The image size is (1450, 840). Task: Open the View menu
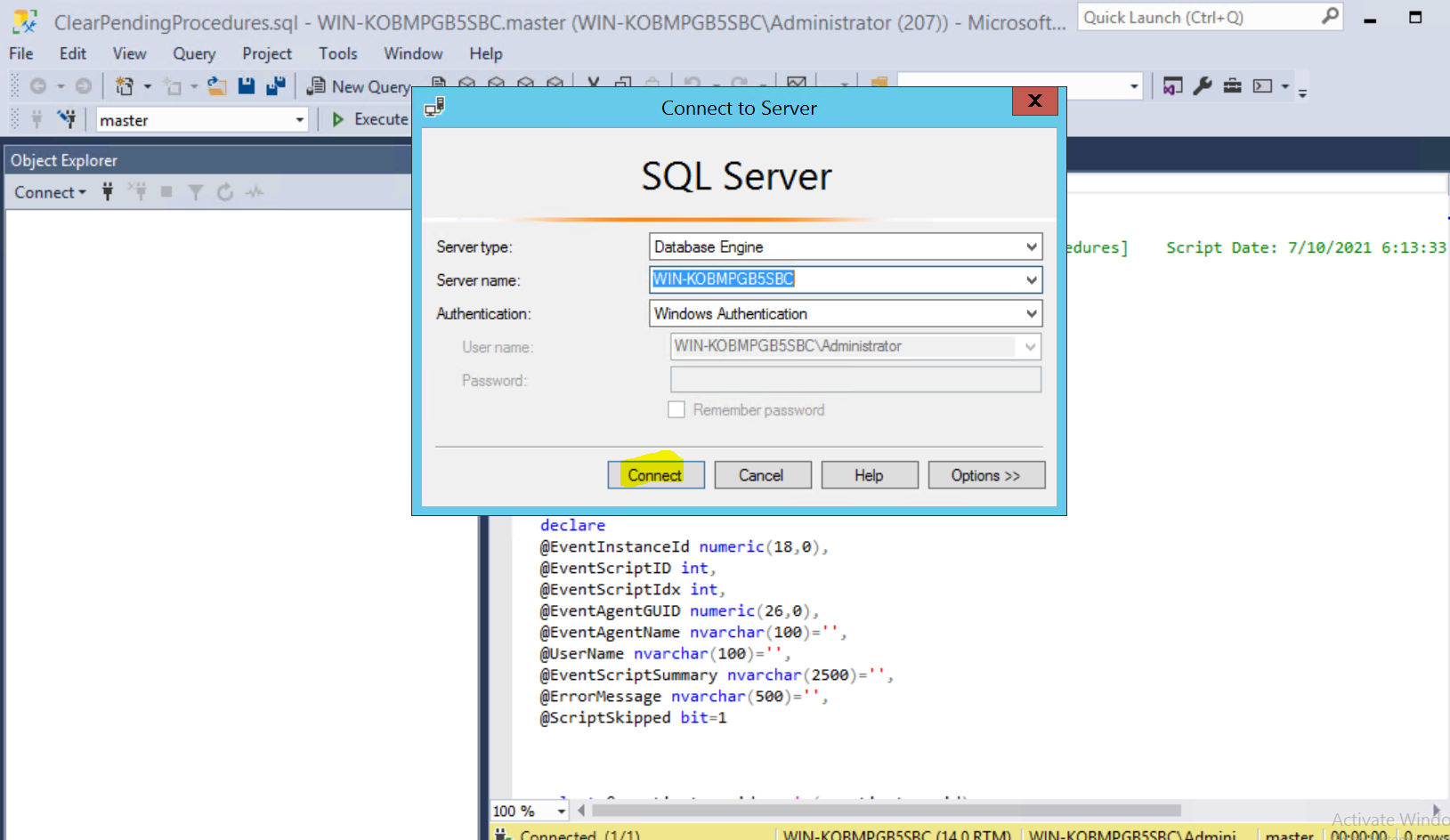pos(129,53)
